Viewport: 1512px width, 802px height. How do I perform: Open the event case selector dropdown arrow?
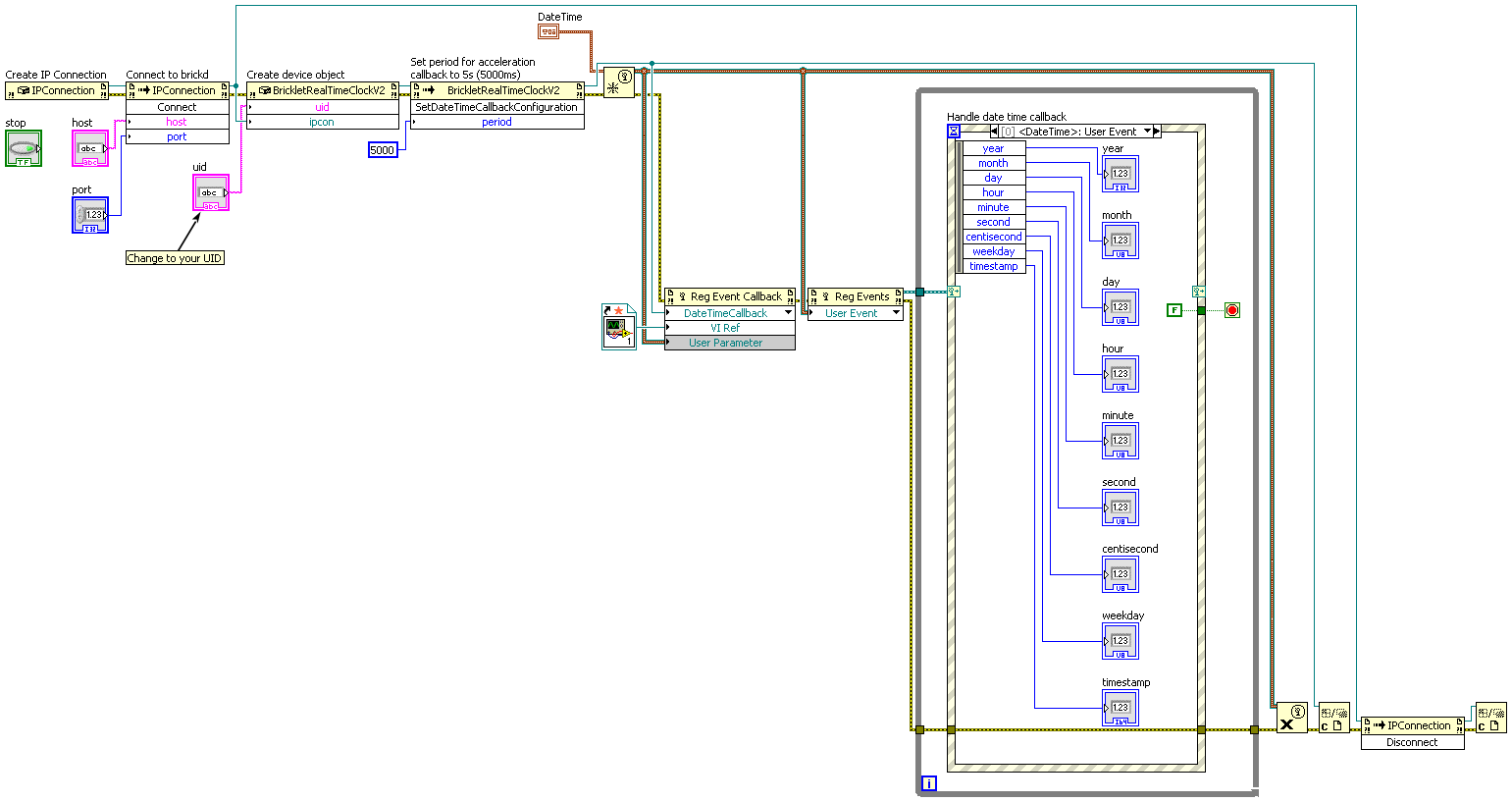[1146, 132]
